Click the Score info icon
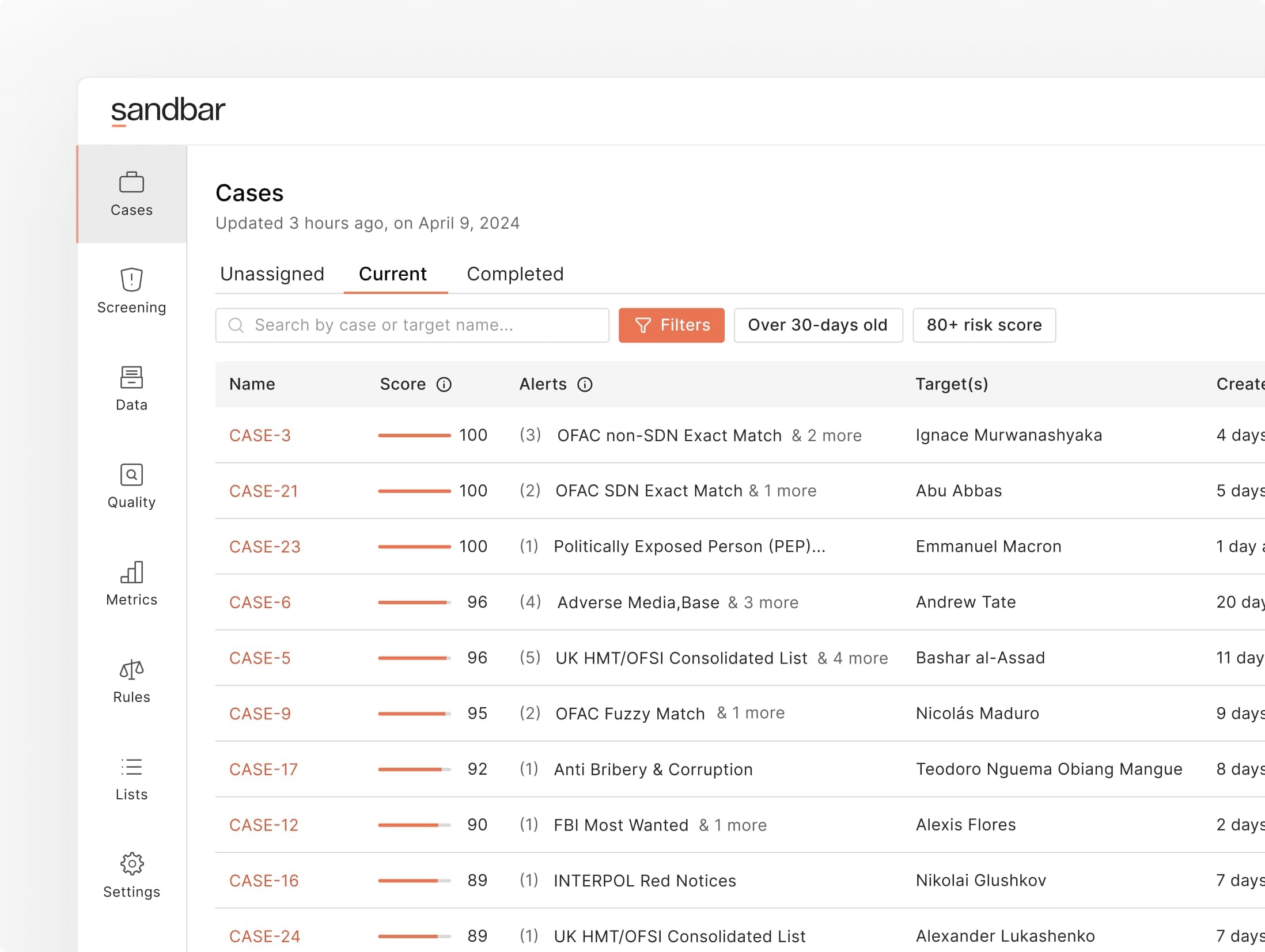 [x=444, y=384]
